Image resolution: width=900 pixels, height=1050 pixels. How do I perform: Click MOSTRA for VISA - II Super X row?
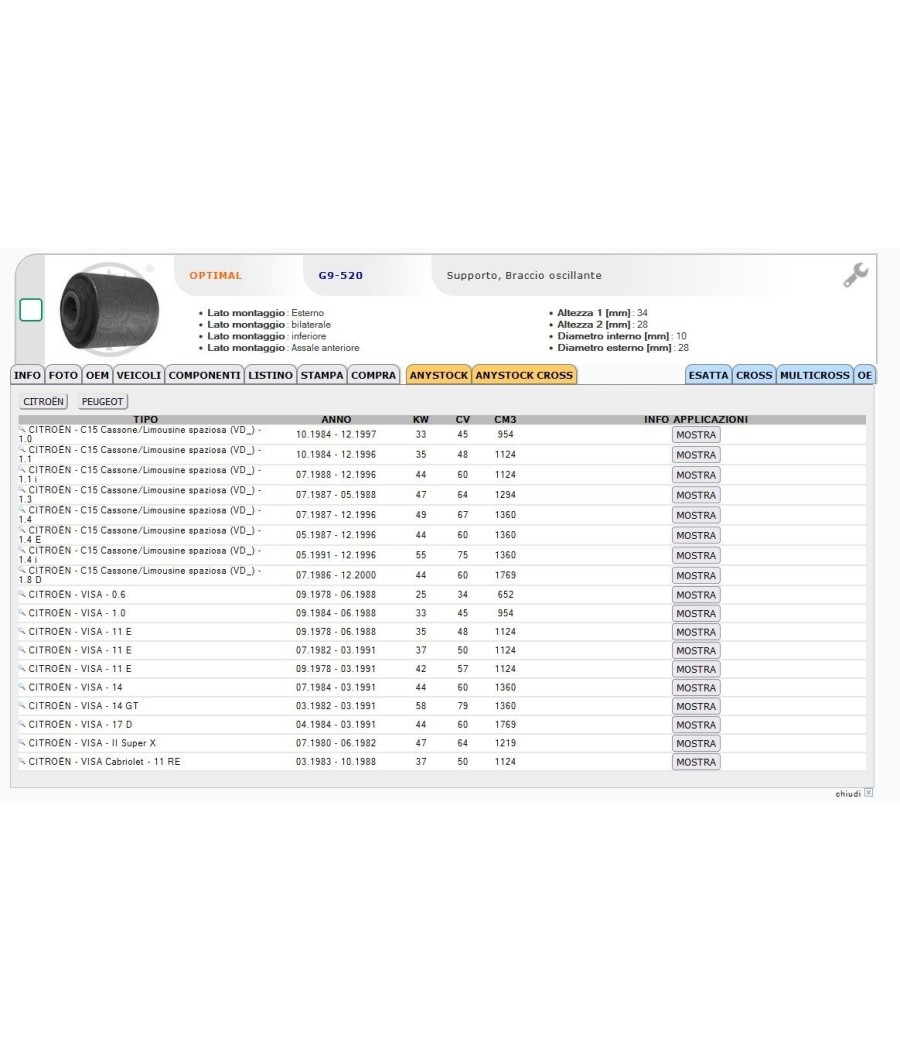pos(696,743)
